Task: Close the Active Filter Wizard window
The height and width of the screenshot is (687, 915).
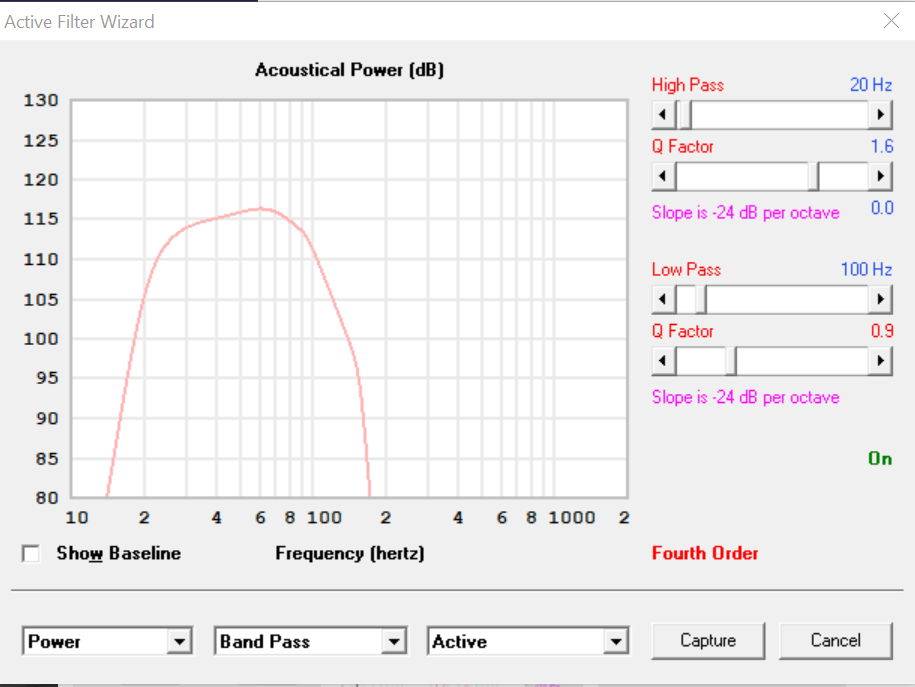Action: (x=891, y=21)
